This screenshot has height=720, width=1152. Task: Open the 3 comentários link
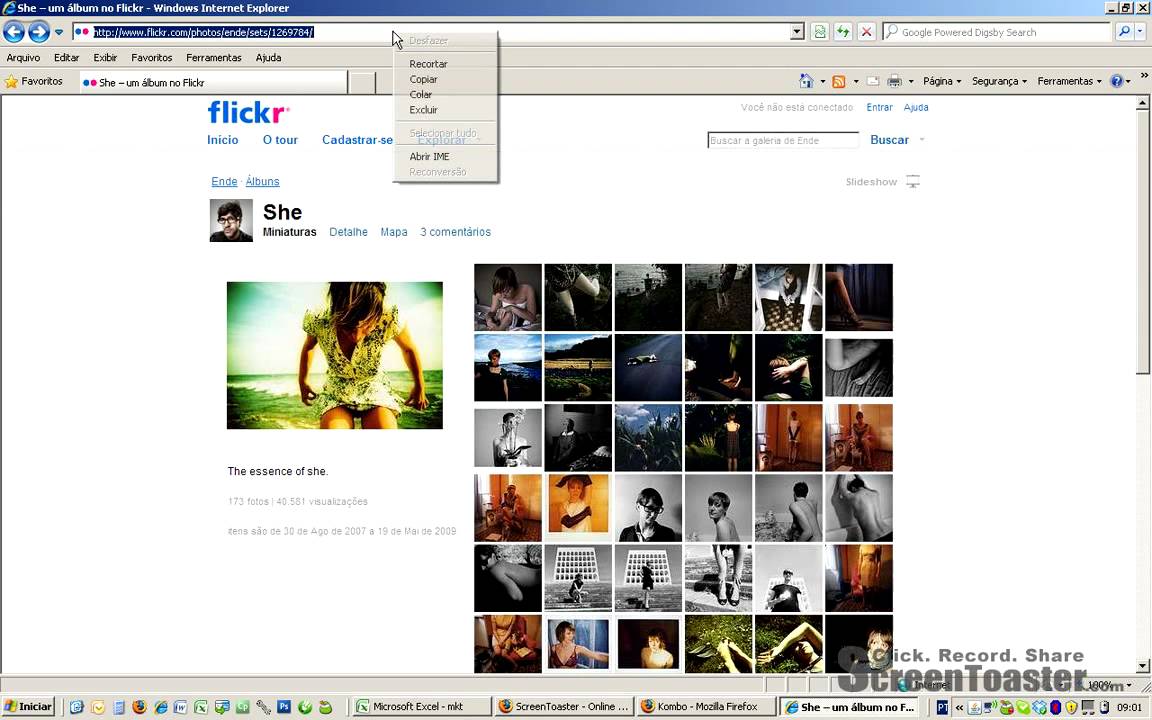pyautogui.click(x=456, y=232)
